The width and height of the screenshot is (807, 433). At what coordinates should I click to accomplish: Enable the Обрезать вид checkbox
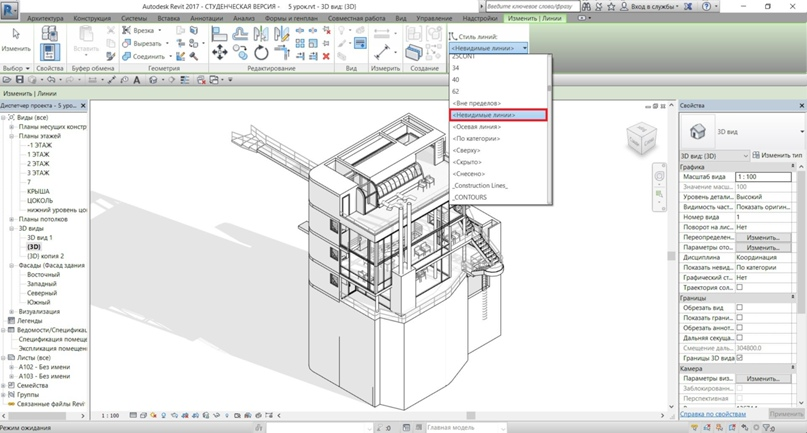(x=740, y=307)
